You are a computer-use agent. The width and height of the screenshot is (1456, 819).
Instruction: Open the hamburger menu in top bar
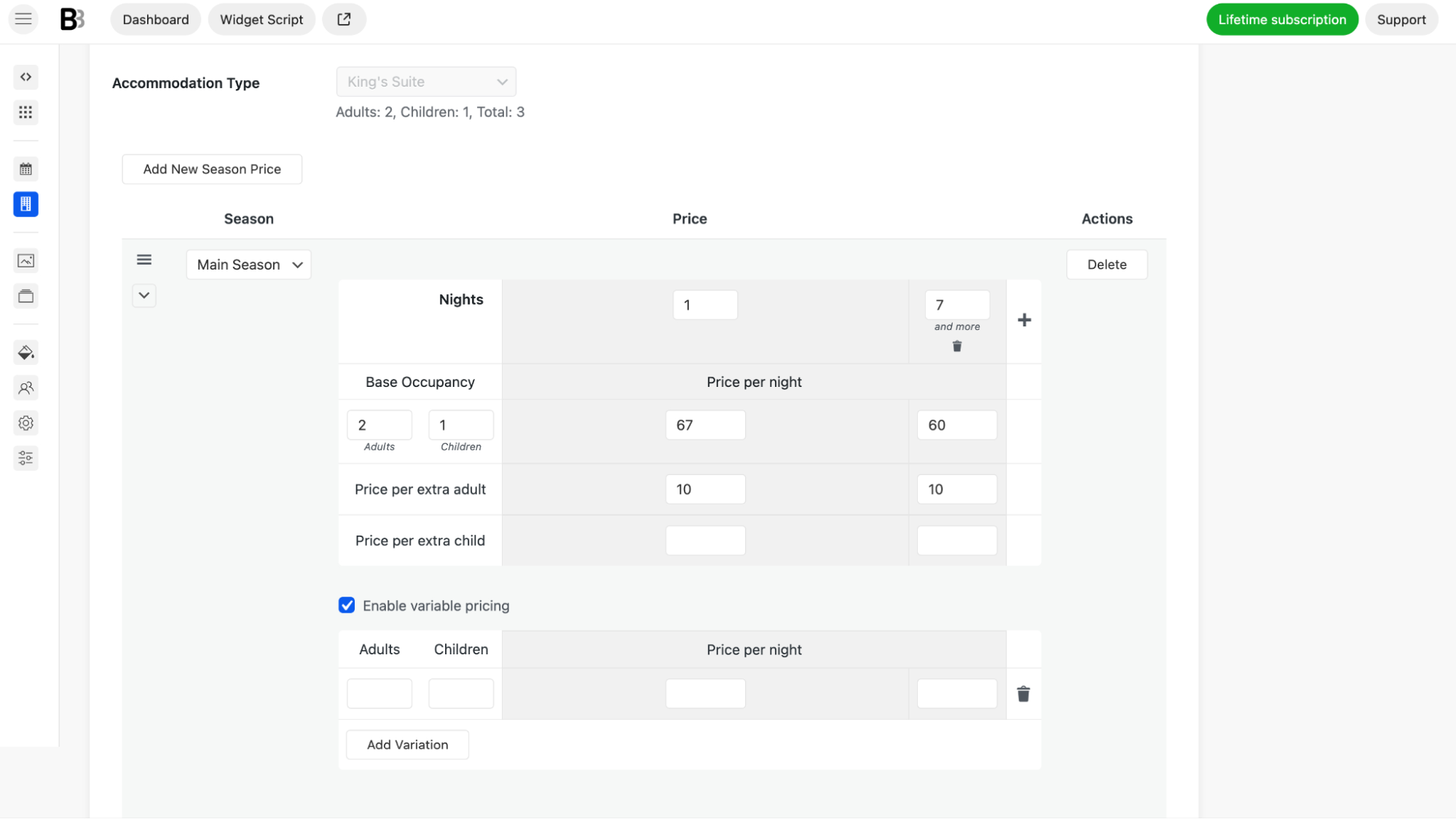pyautogui.click(x=23, y=19)
